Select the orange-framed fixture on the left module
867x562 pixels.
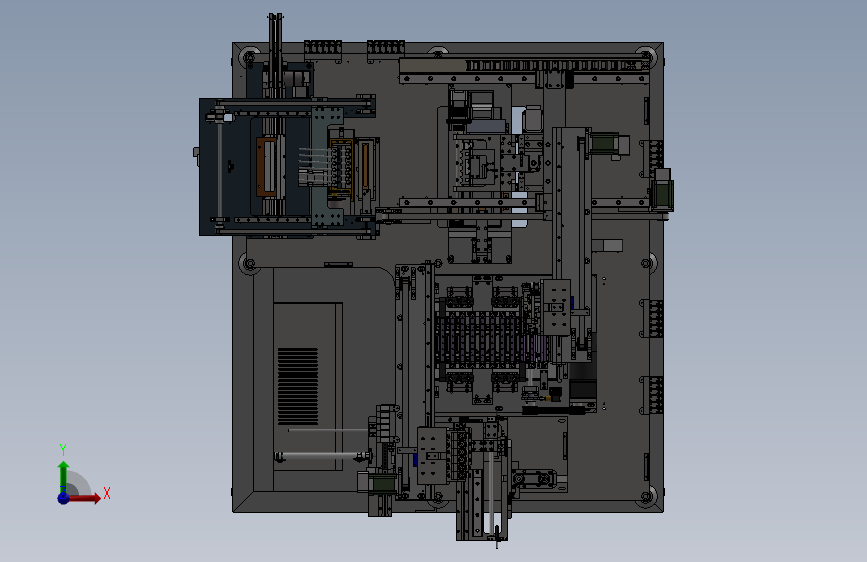(x=267, y=167)
